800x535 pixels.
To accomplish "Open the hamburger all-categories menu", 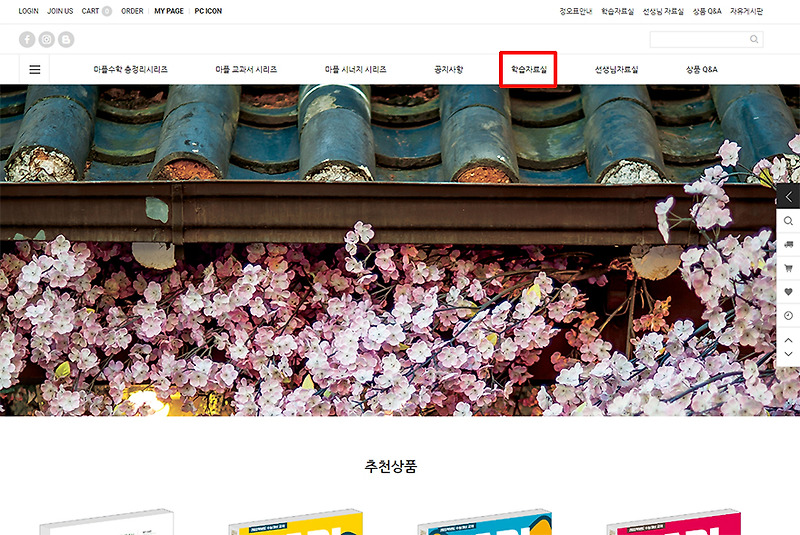I will (35, 69).
